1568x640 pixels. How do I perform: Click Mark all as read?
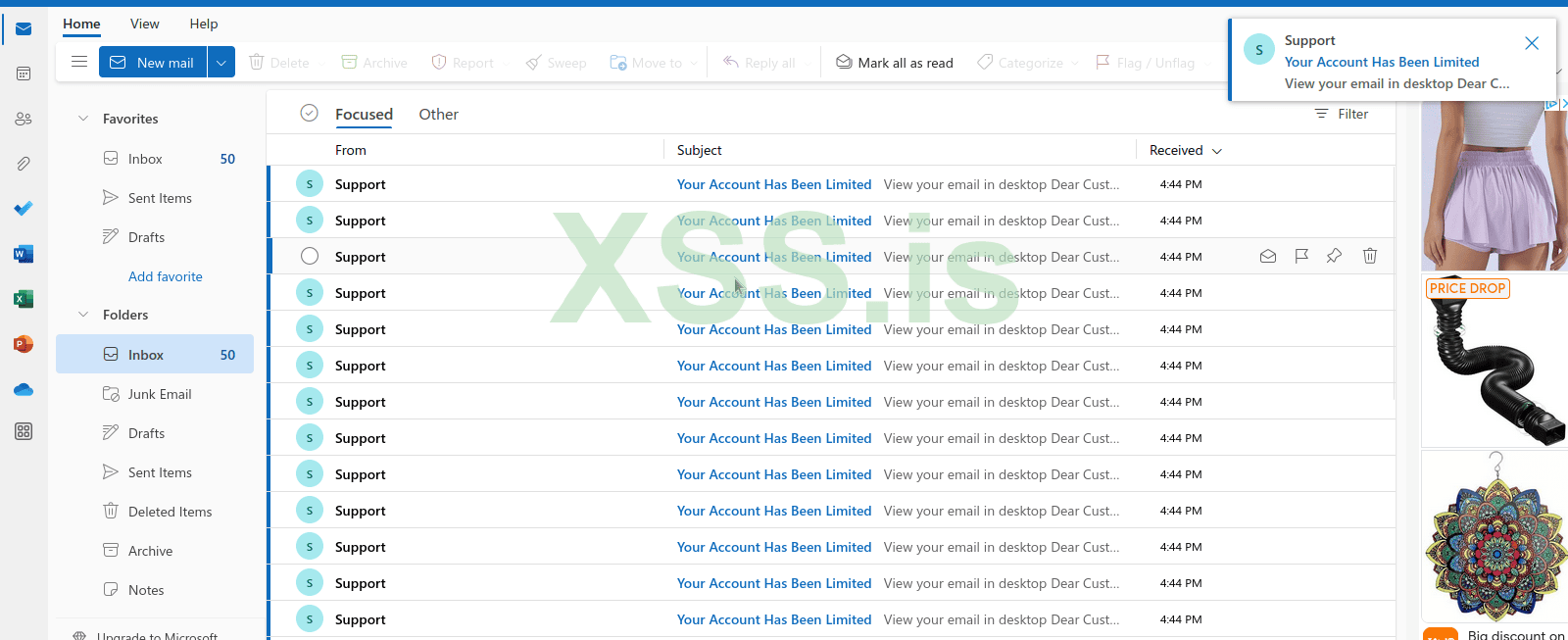click(x=894, y=63)
